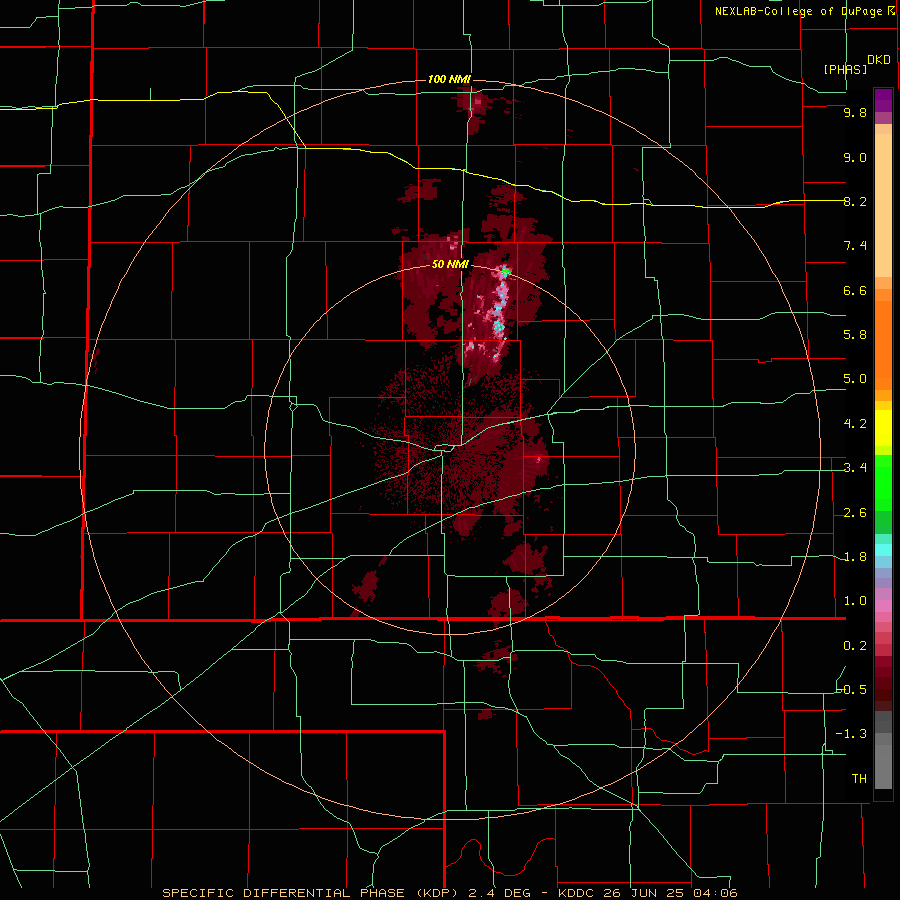Click the 100 NMI range ring label
Viewport: 900px width, 900px height.
tap(449, 79)
